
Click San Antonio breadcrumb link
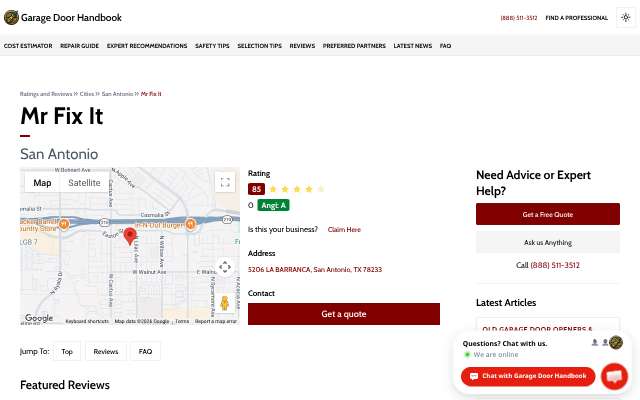click(x=118, y=94)
